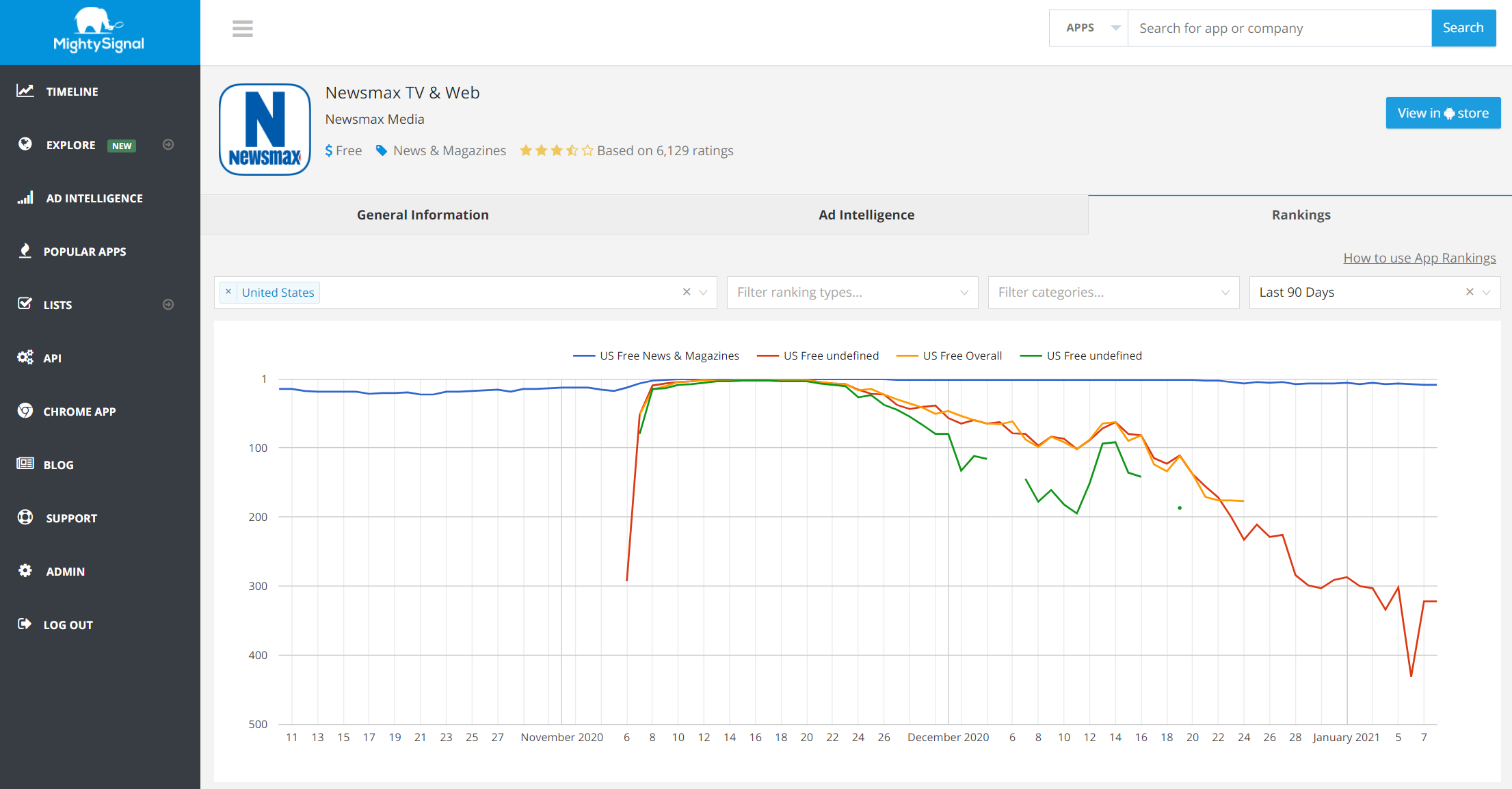Click the Newsmax TV & Web title

pyautogui.click(x=402, y=92)
